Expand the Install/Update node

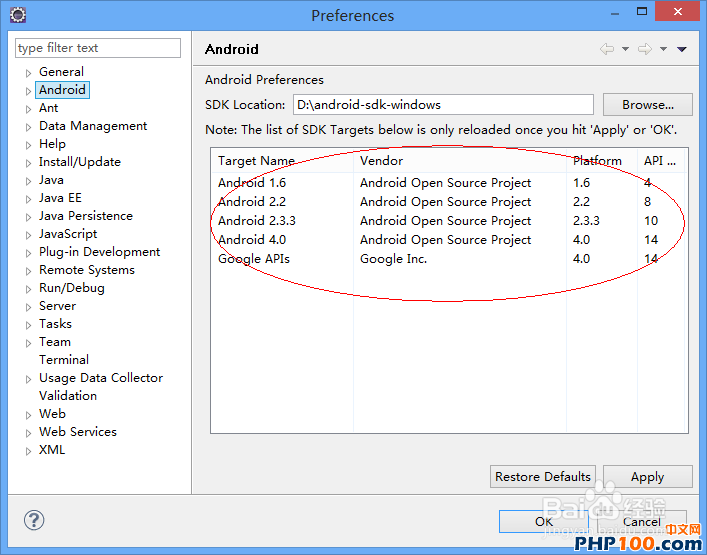coord(28,163)
